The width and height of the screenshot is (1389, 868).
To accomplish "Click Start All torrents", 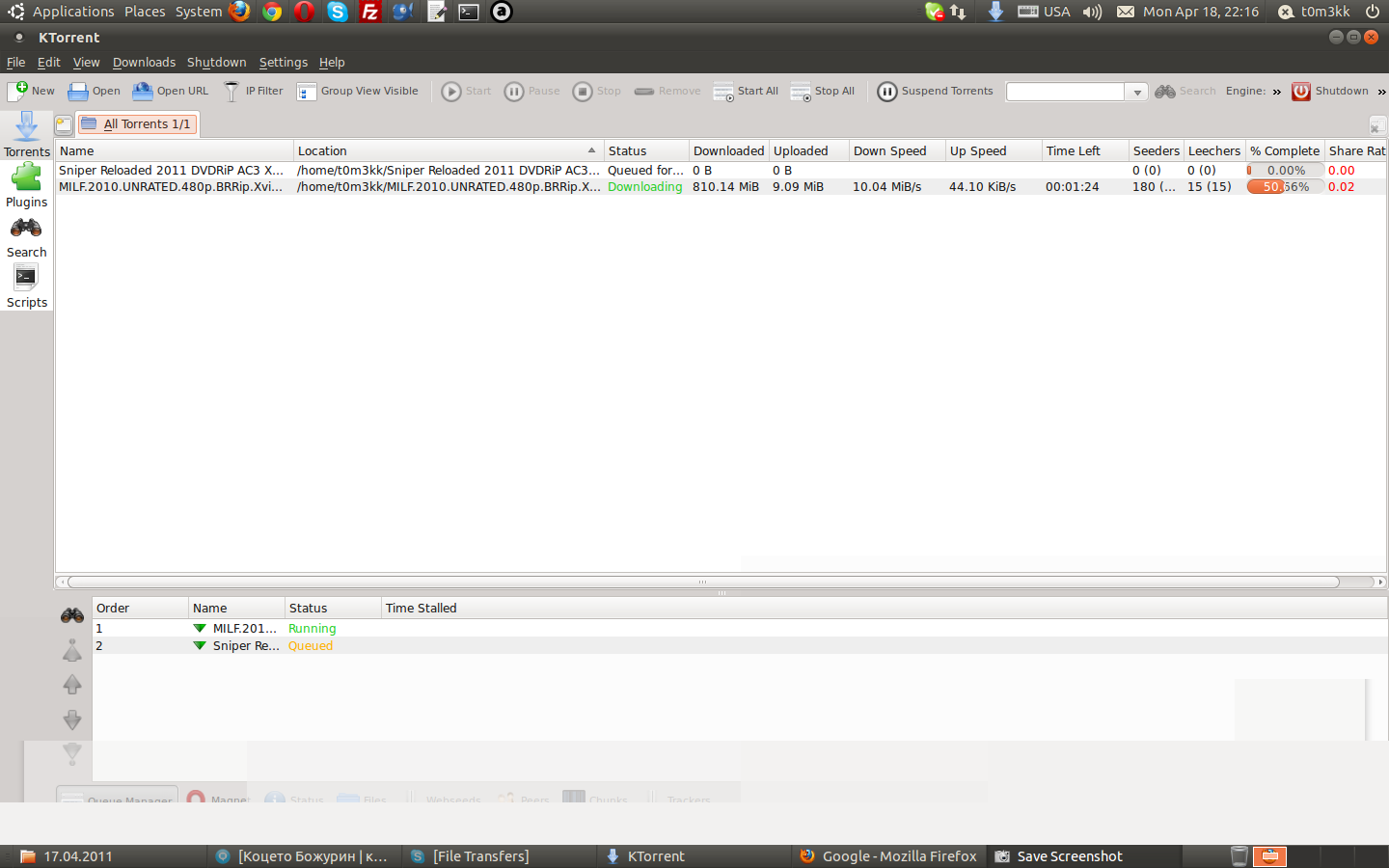I will click(x=746, y=92).
